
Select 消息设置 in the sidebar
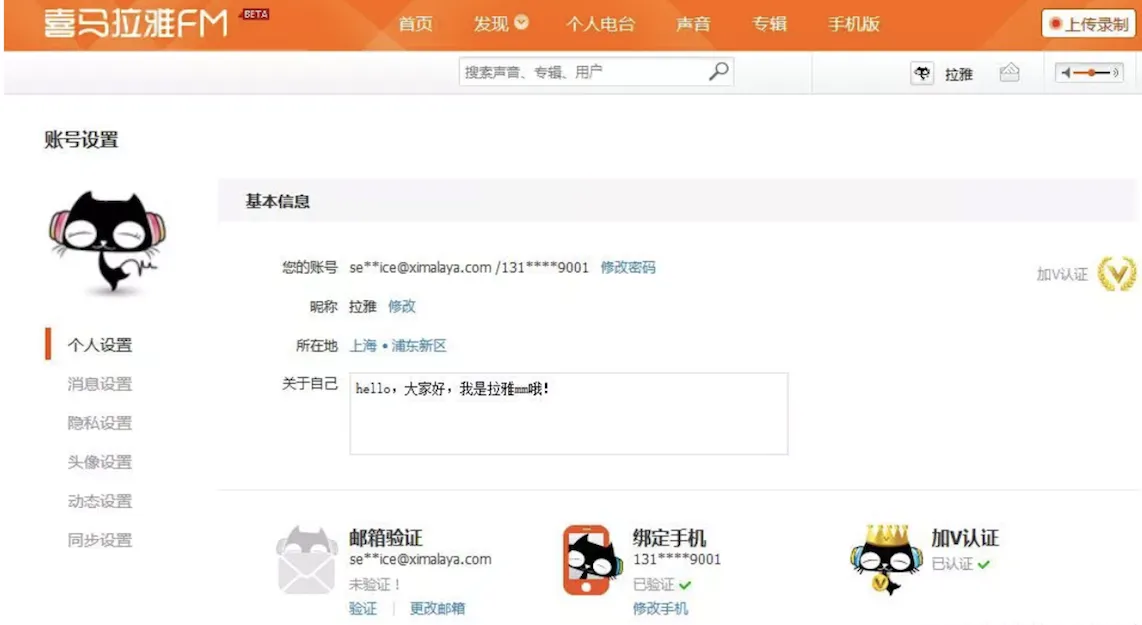[100, 384]
